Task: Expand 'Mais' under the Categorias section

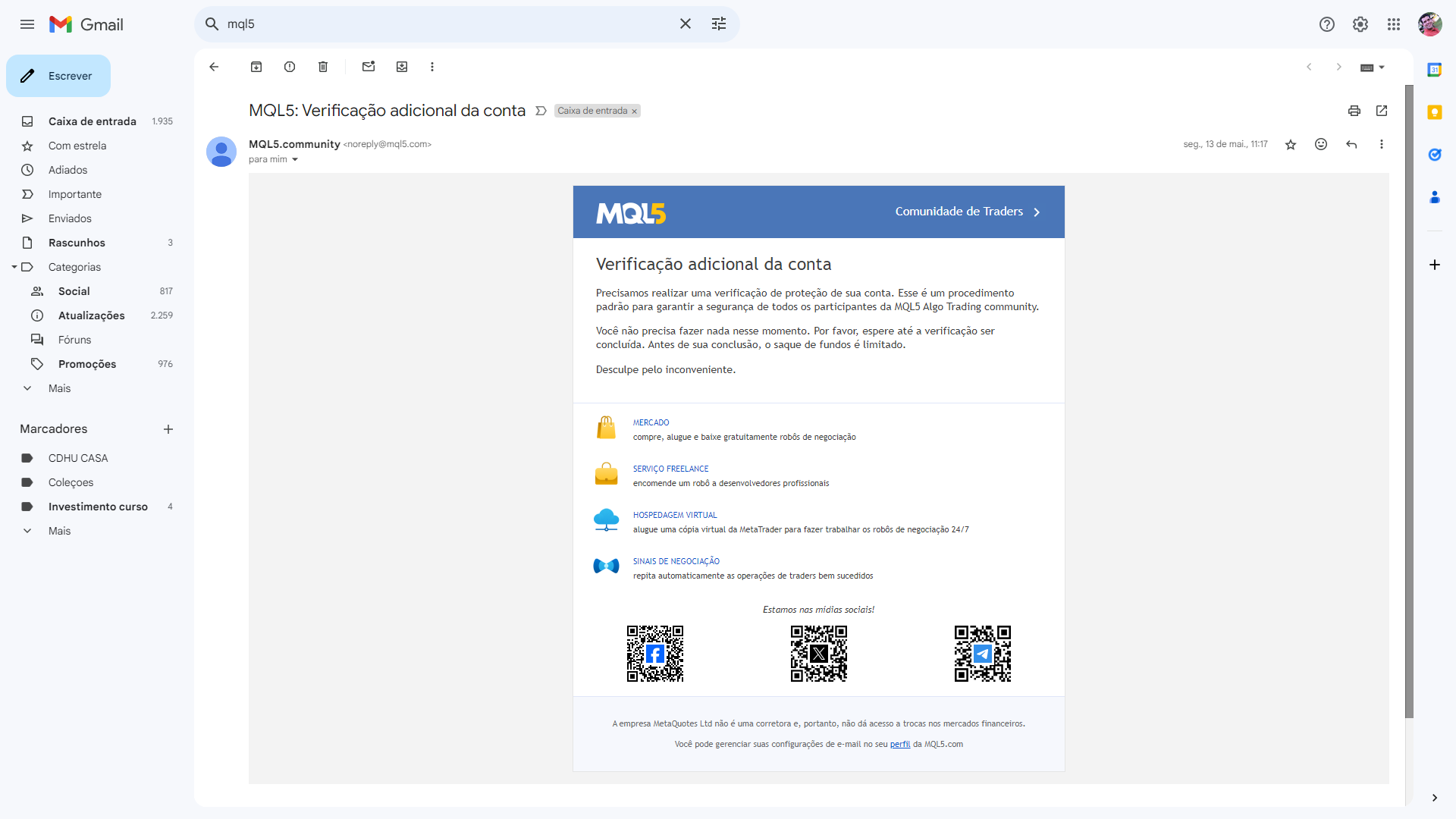Action: point(59,388)
